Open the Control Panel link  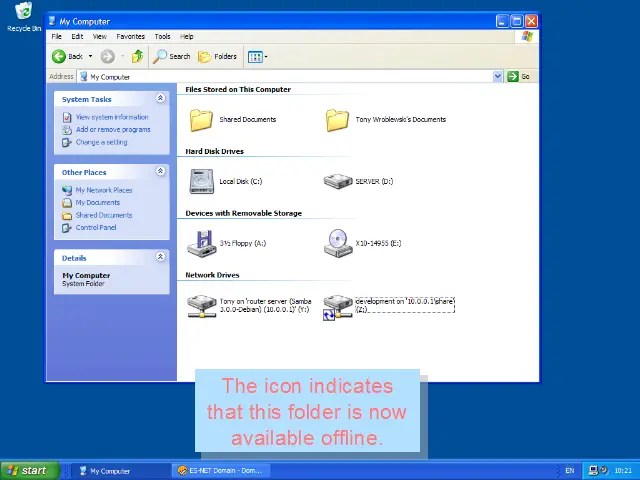pyautogui.click(x=95, y=228)
